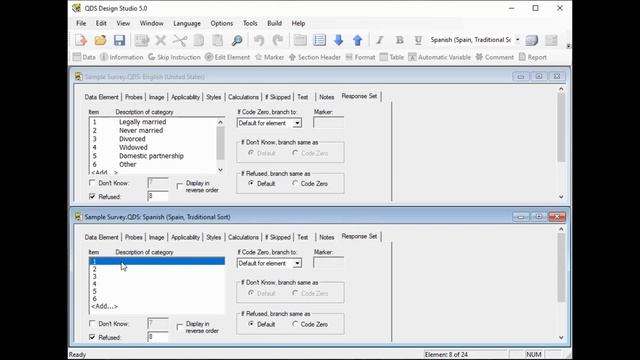Insert an Information element
Viewport: 640px width, 360px height.
pos(122,57)
